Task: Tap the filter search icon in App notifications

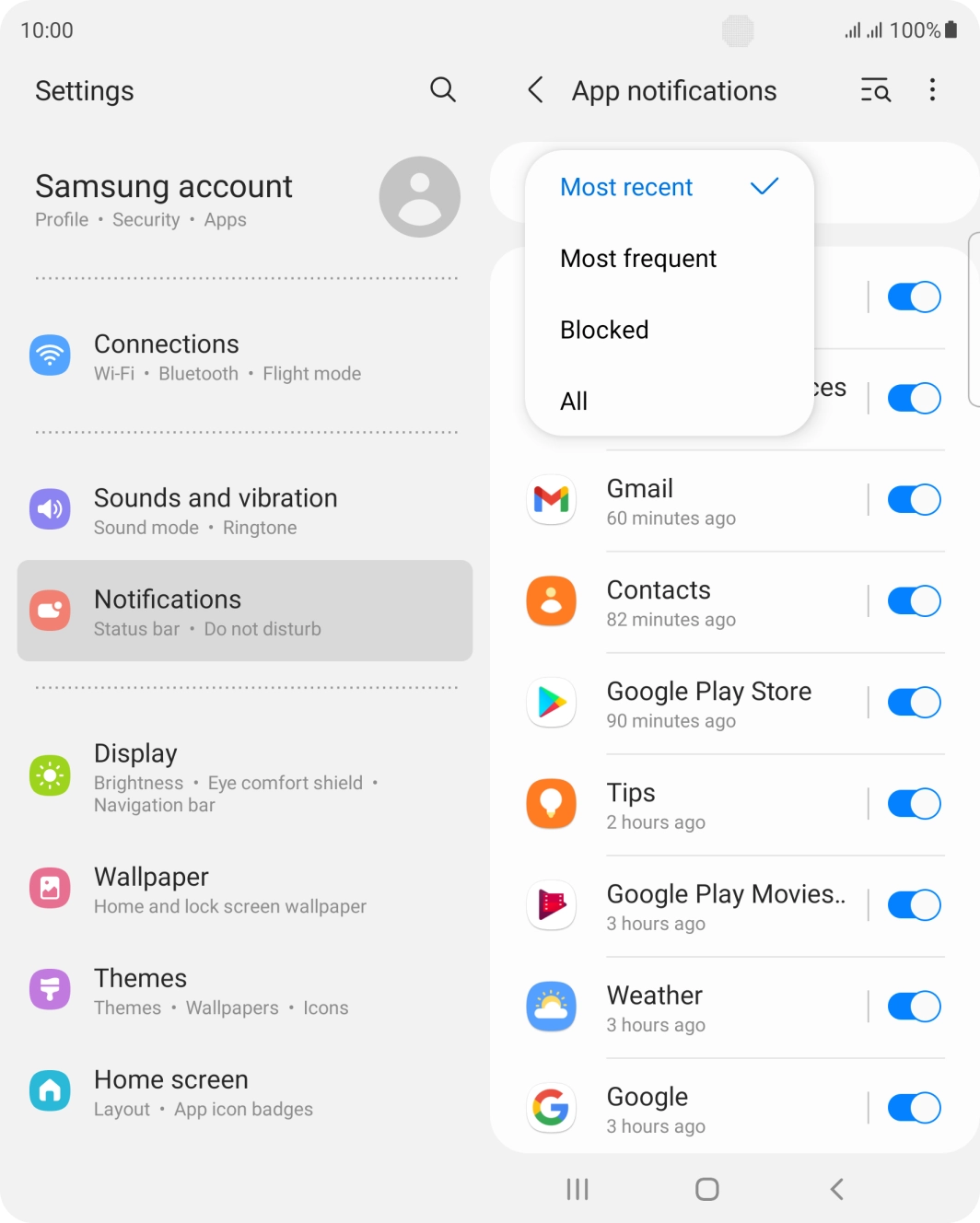Action: coord(875,89)
